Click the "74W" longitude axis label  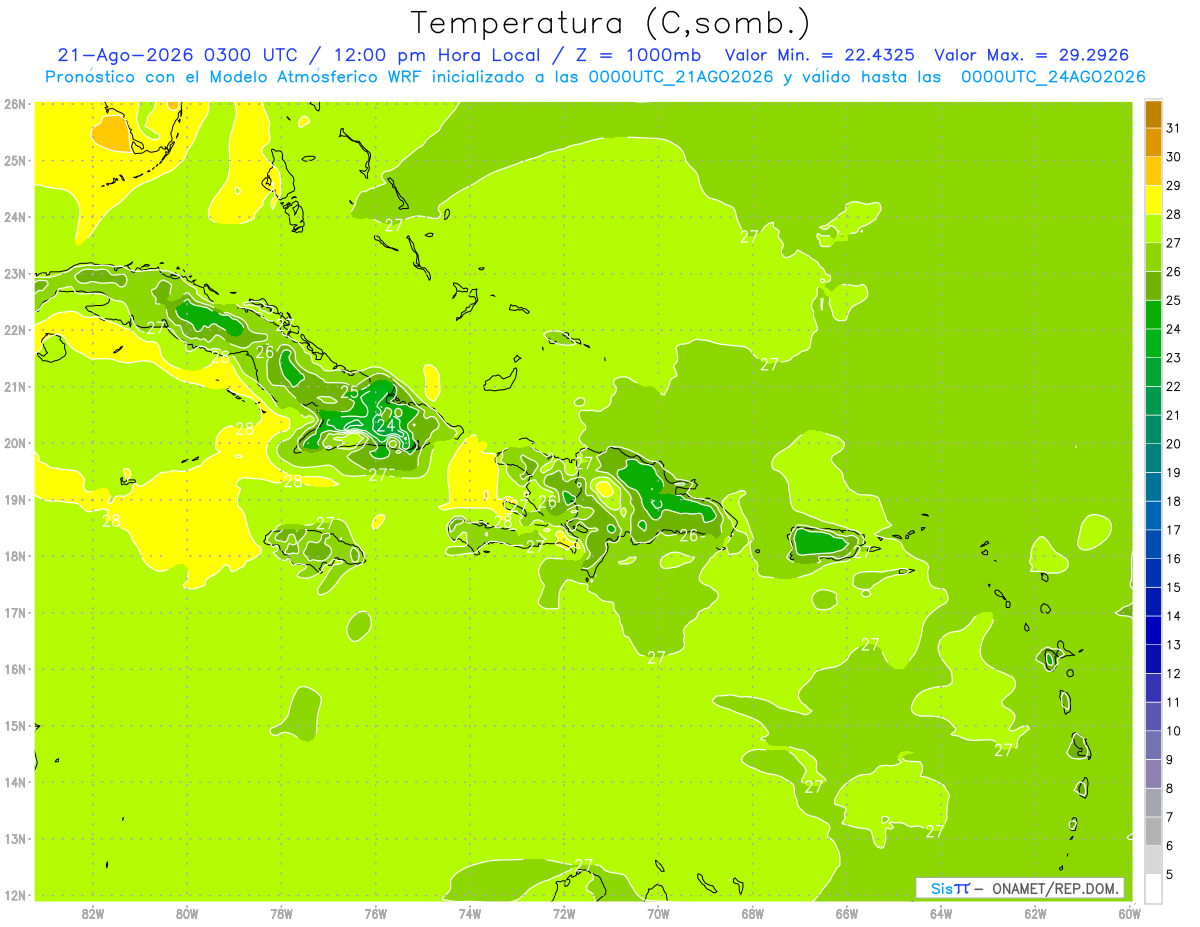(469, 912)
